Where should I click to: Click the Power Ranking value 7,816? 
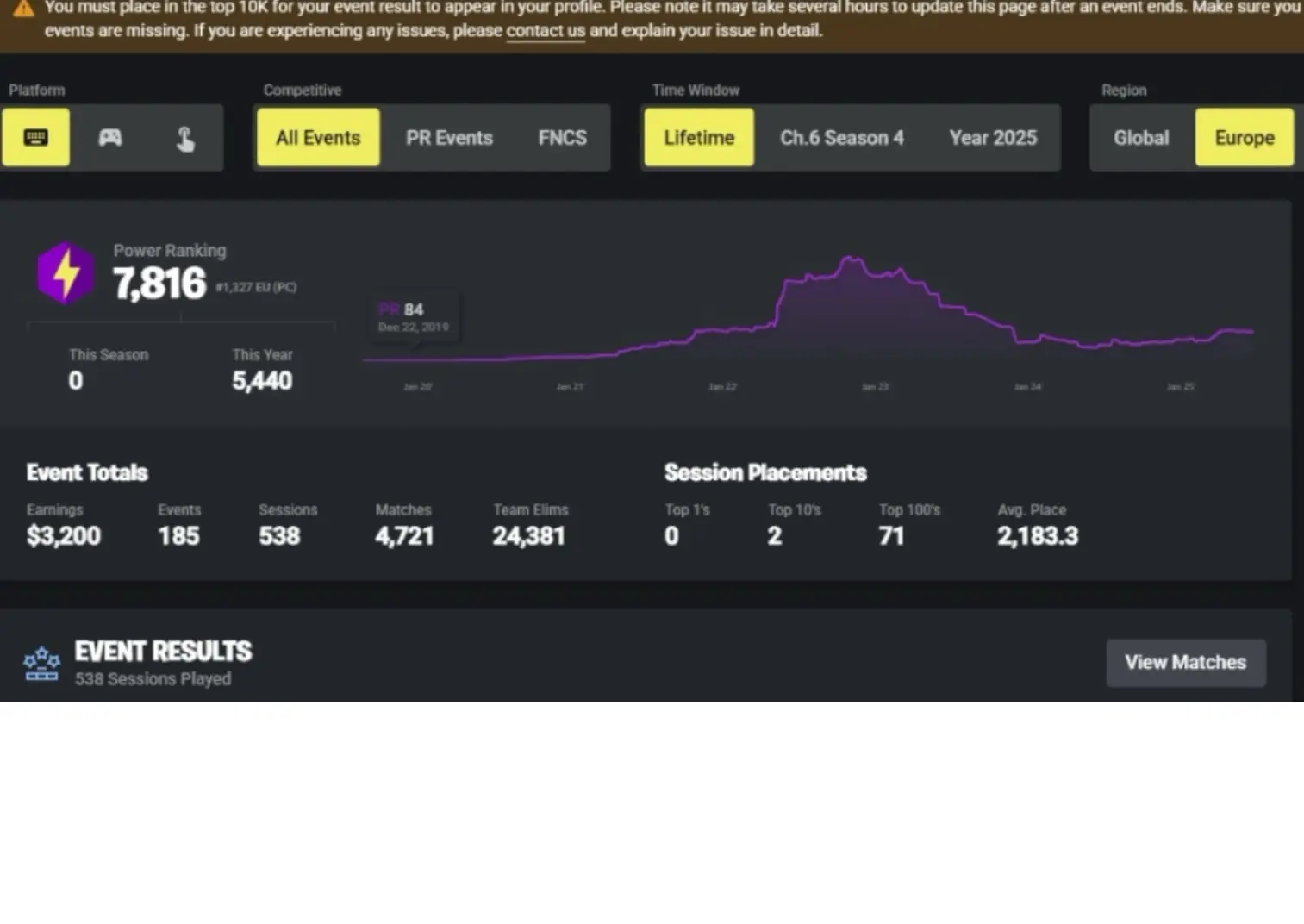point(160,284)
